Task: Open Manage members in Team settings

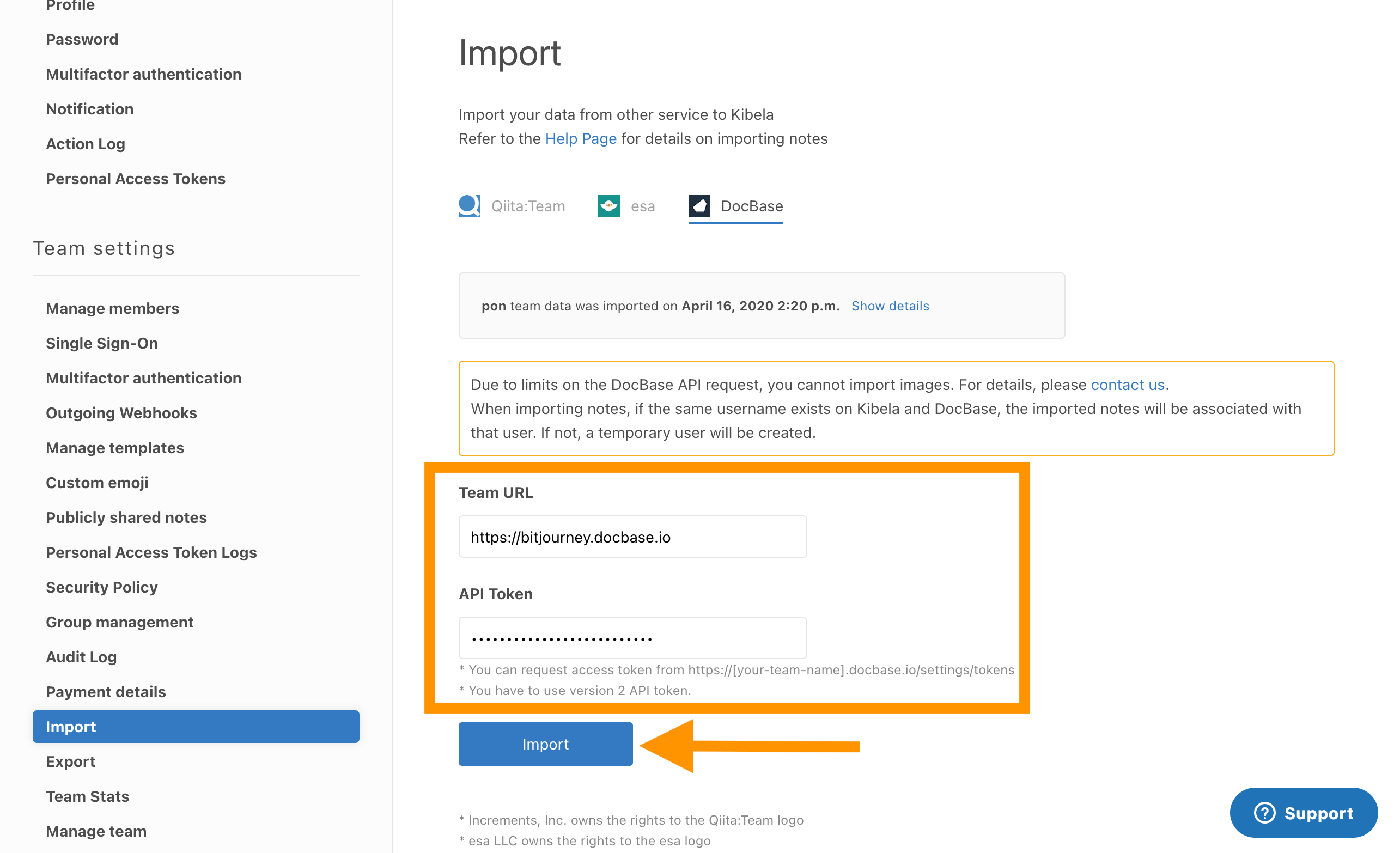Action: 113,308
